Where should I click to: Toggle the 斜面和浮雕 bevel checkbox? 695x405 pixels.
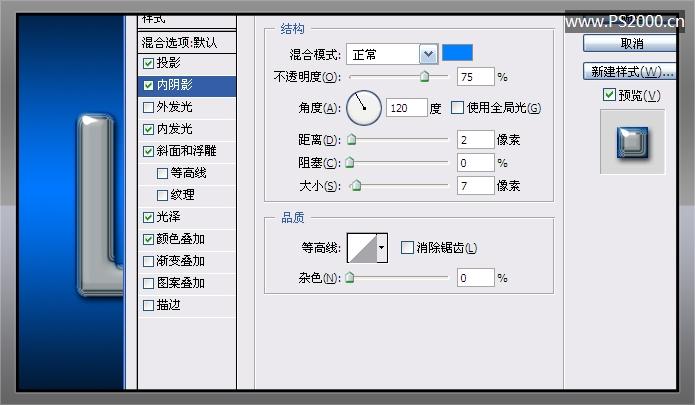[x=148, y=152]
